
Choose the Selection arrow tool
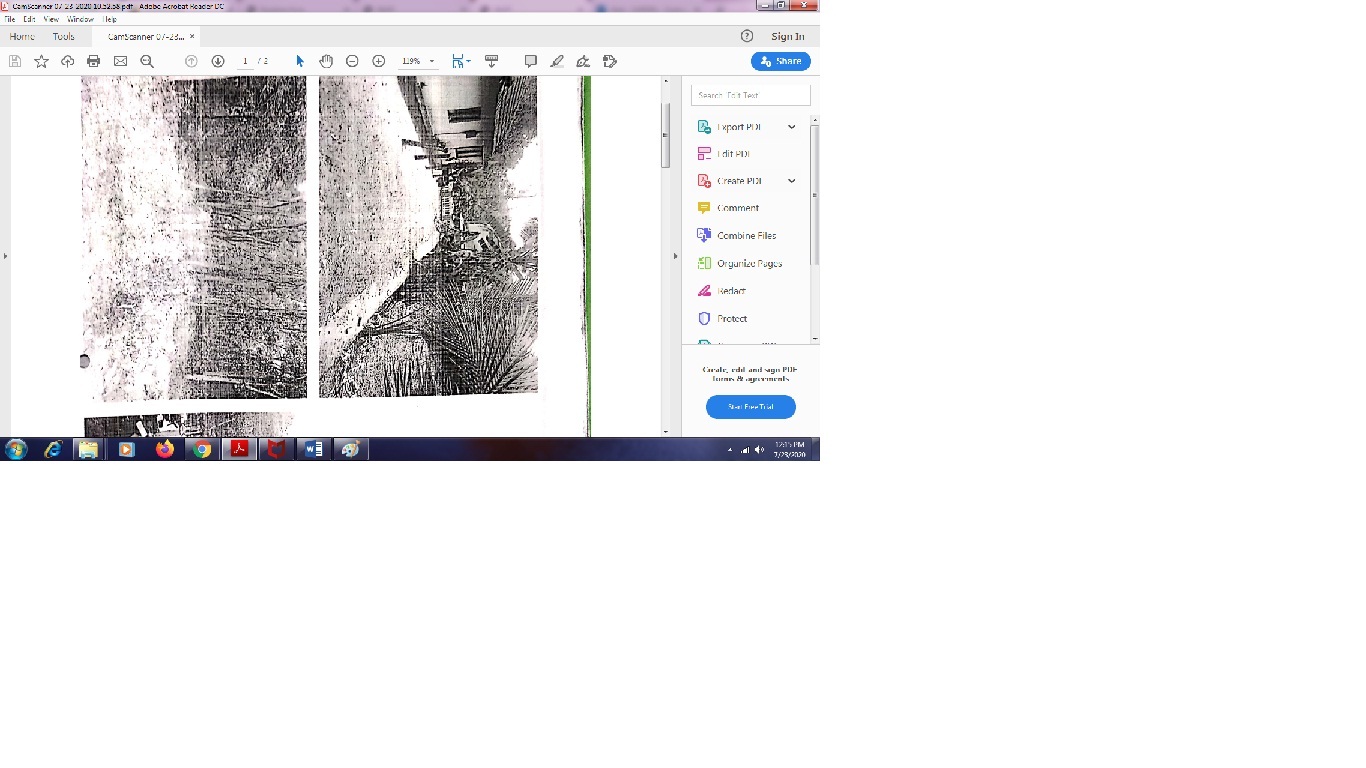tap(299, 61)
